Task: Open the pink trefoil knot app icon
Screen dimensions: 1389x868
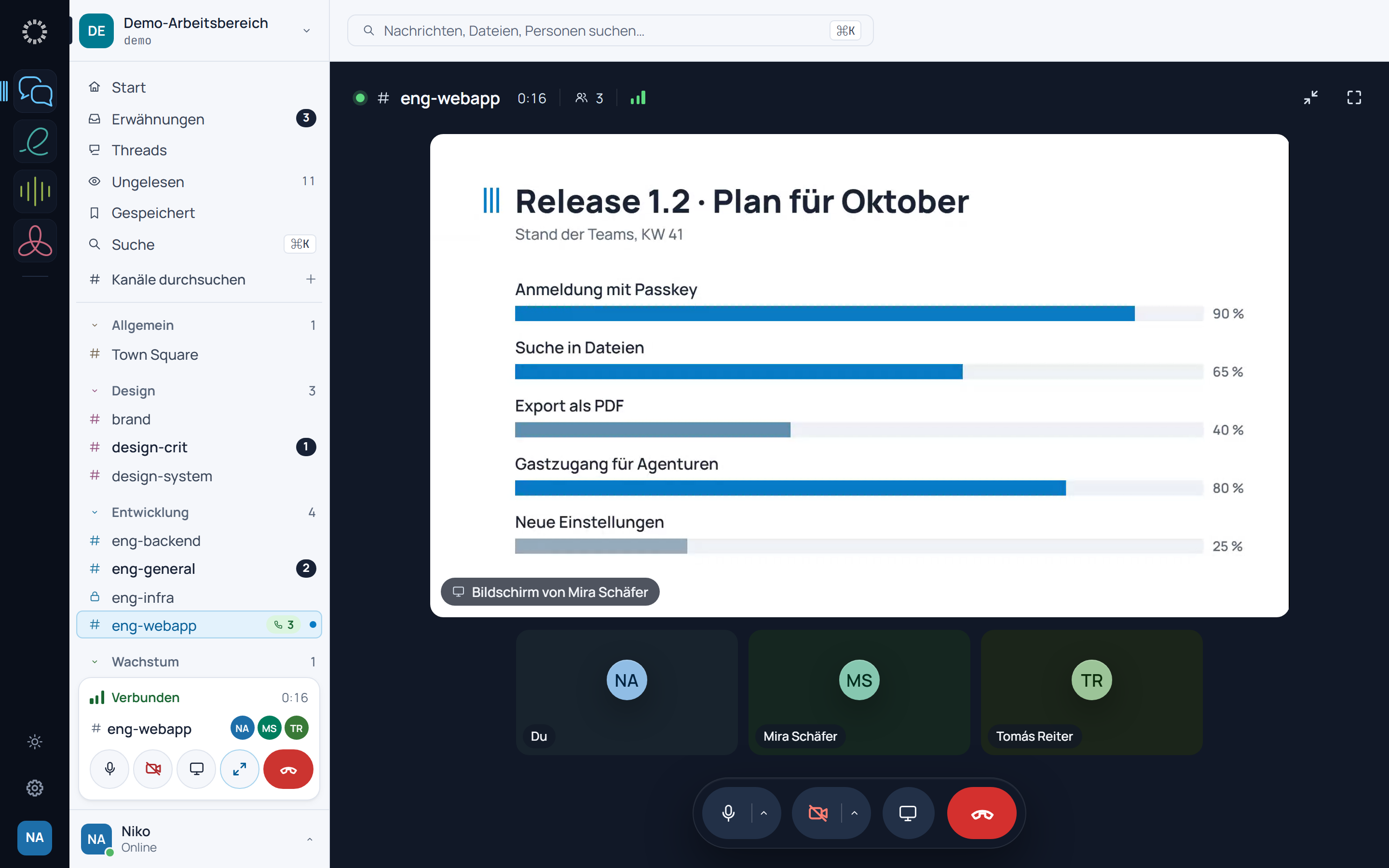Action: tap(35, 241)
